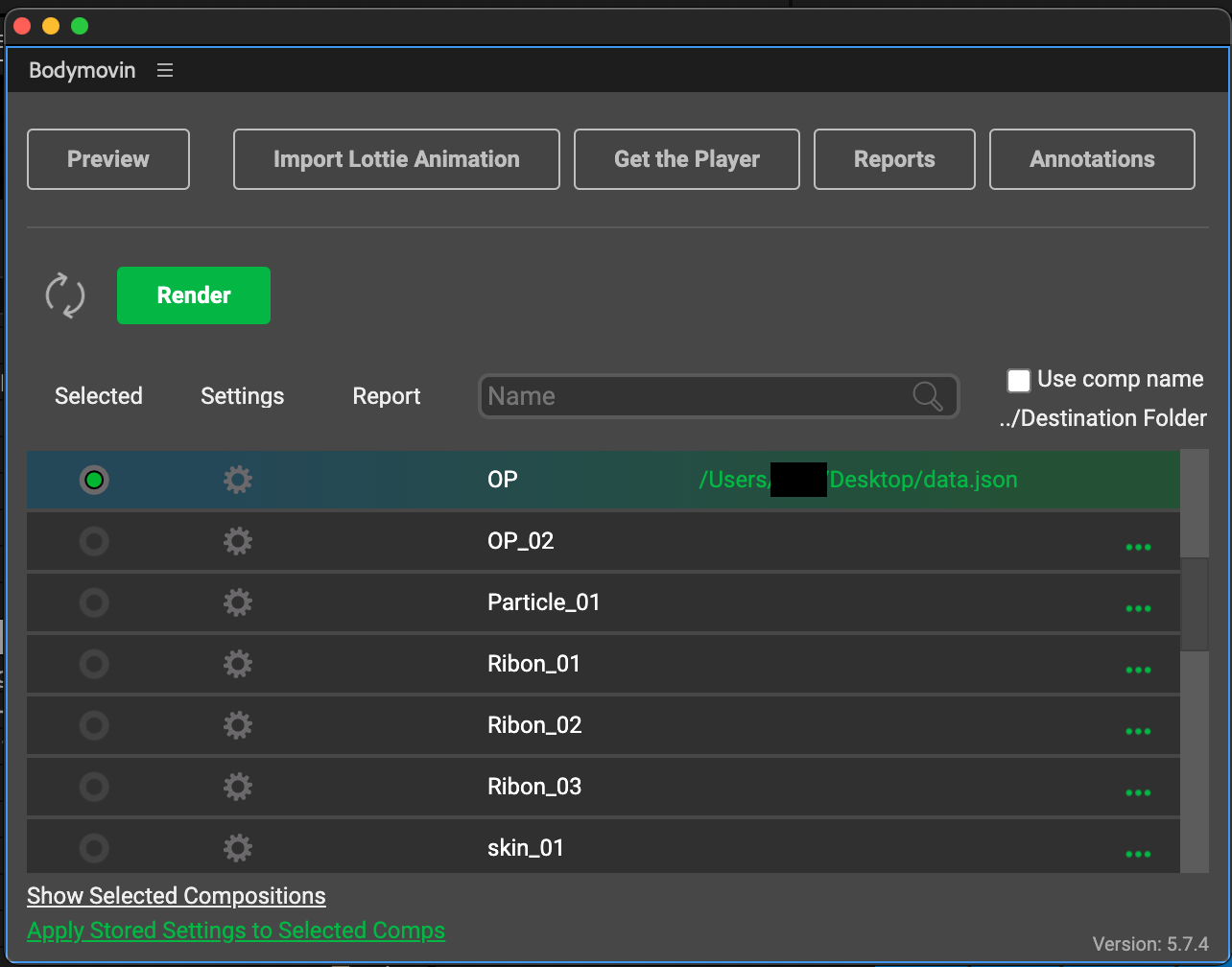The width and height of the screenshot is (1232, 967).
Task: Click the ../Destination Folder header label
Action: click(1102, 418)
